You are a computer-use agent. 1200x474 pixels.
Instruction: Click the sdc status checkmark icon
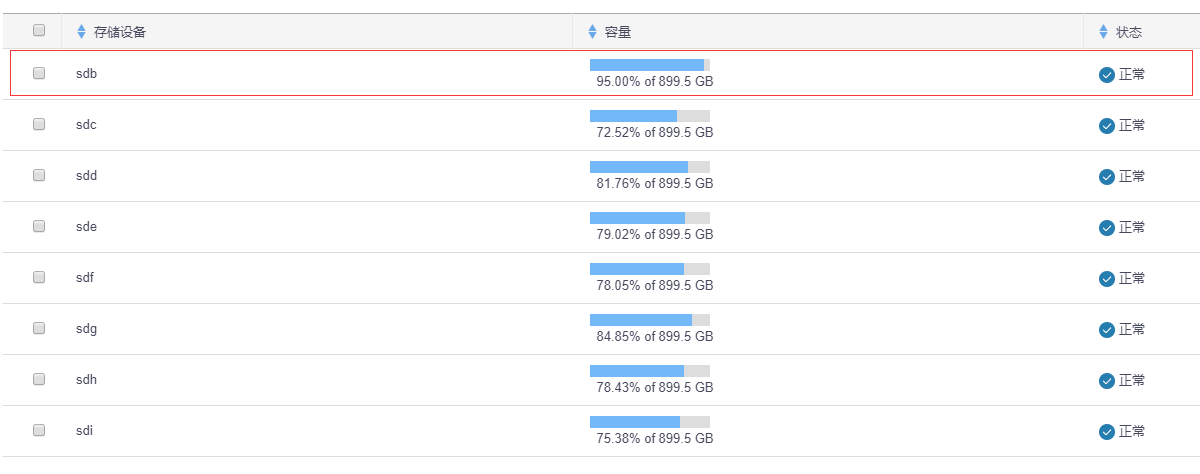click(1107, 126)
